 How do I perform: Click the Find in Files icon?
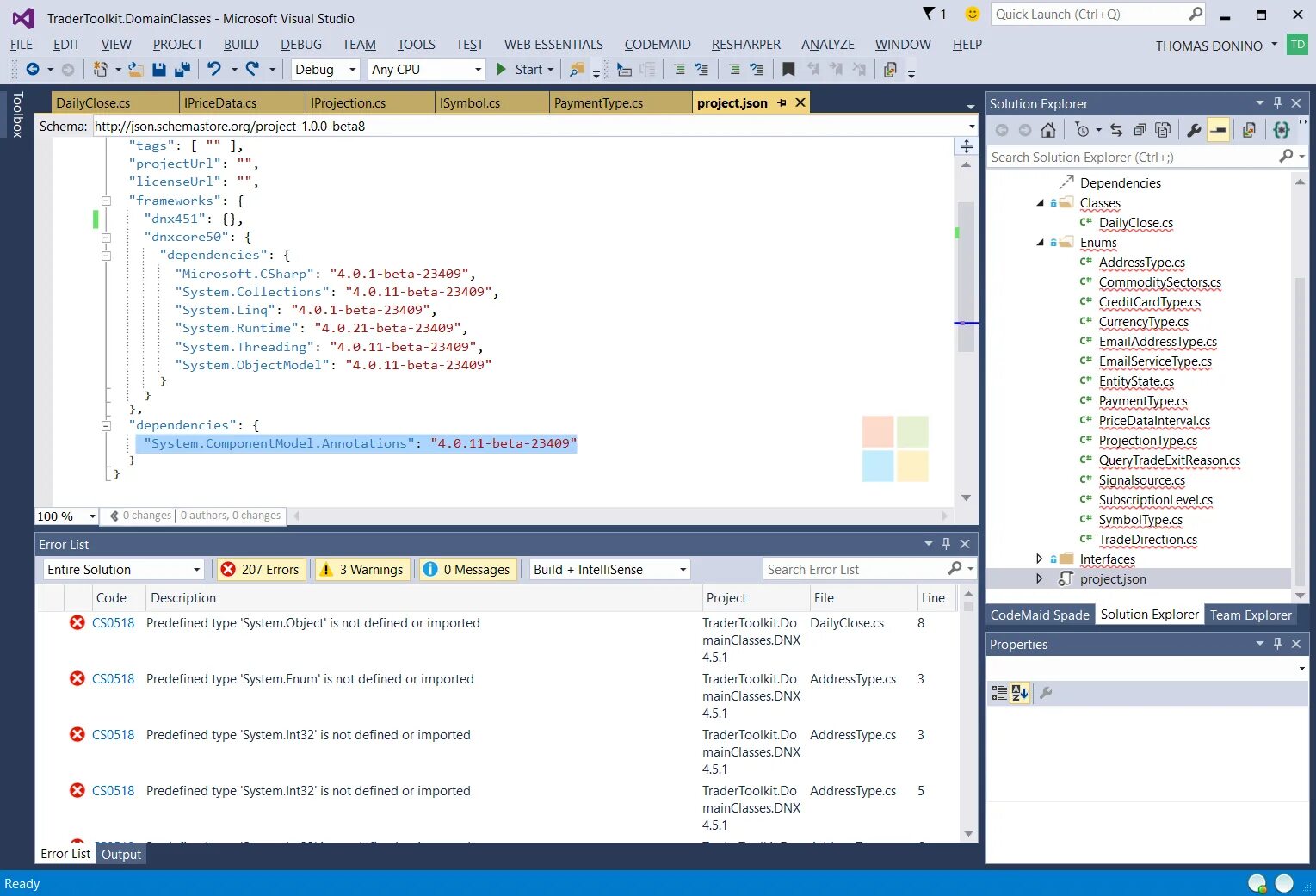[x=578, y=70]
